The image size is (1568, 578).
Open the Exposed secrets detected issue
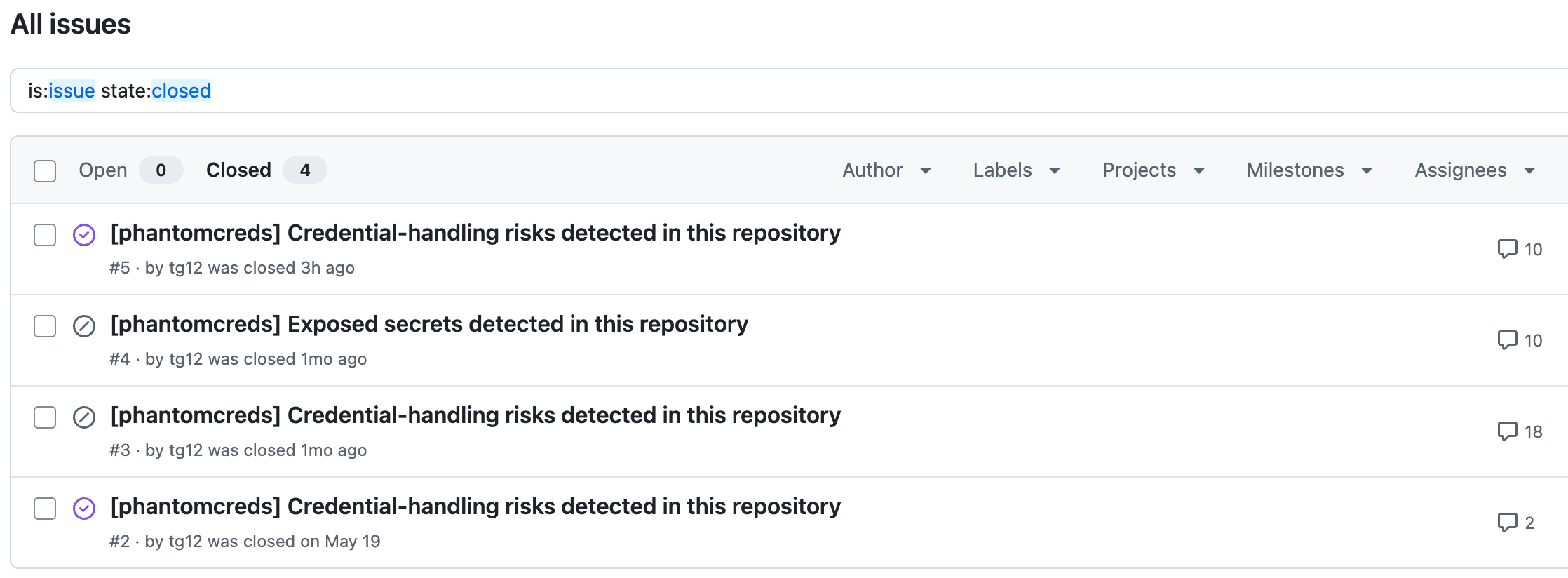(x=429, y=324)
